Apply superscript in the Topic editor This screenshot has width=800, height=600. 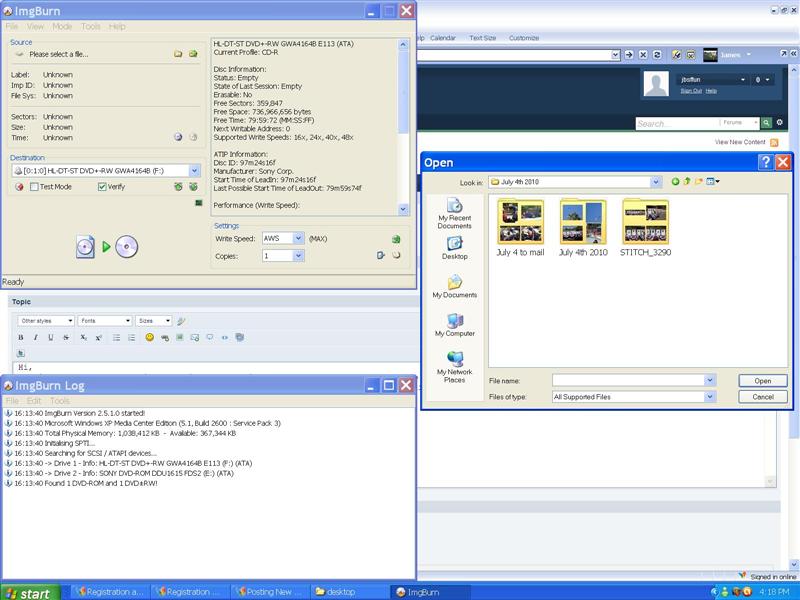(98, 337)
